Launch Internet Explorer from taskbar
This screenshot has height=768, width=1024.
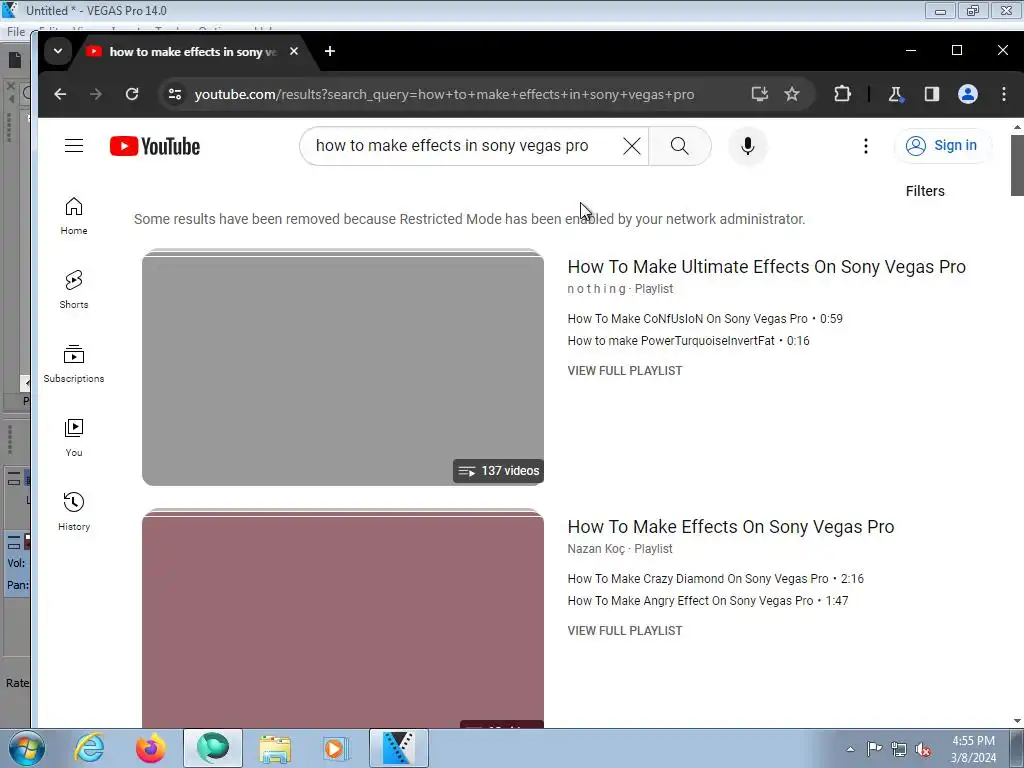[x=89, y=748]
